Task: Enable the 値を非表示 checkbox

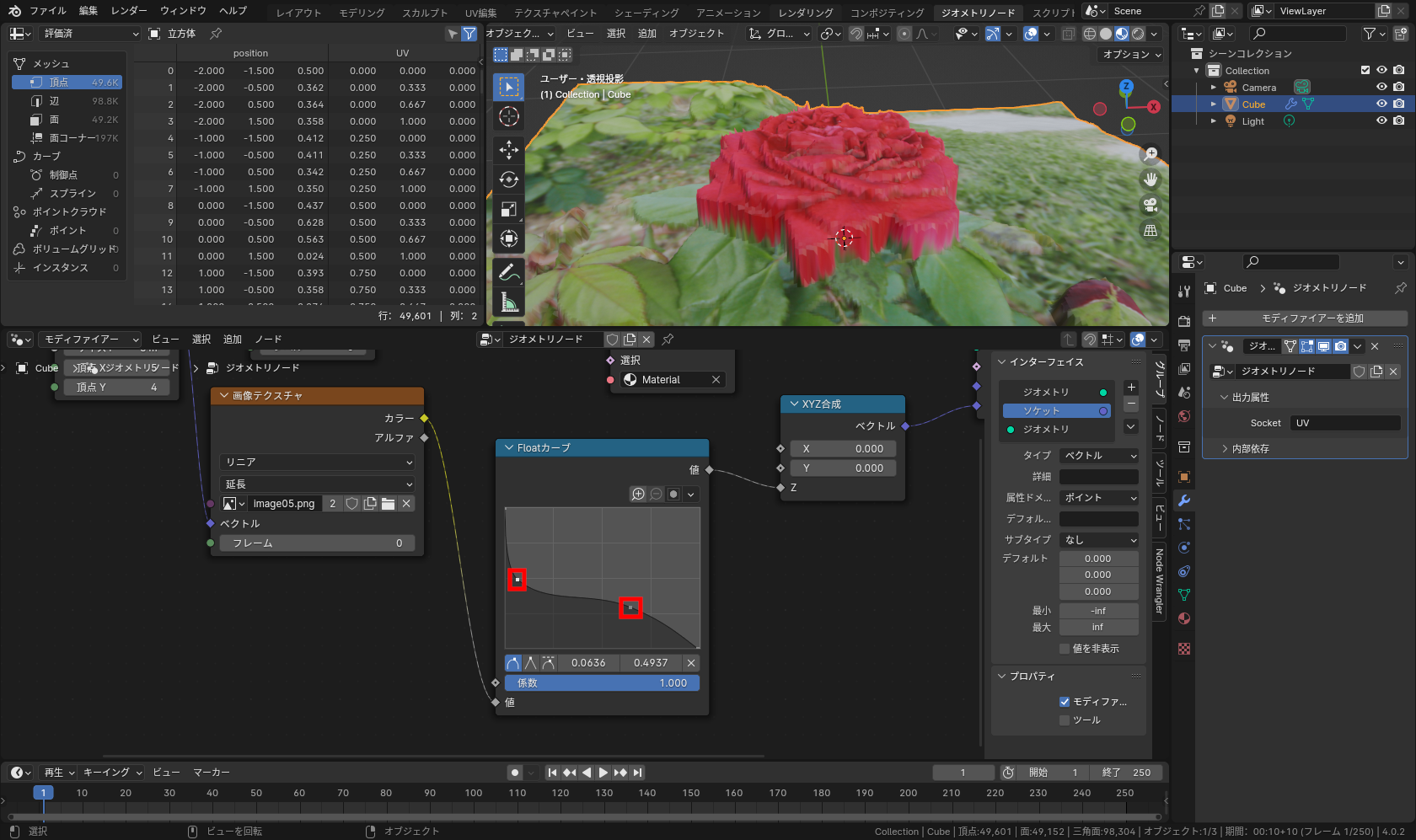Action: [1065, 649]
